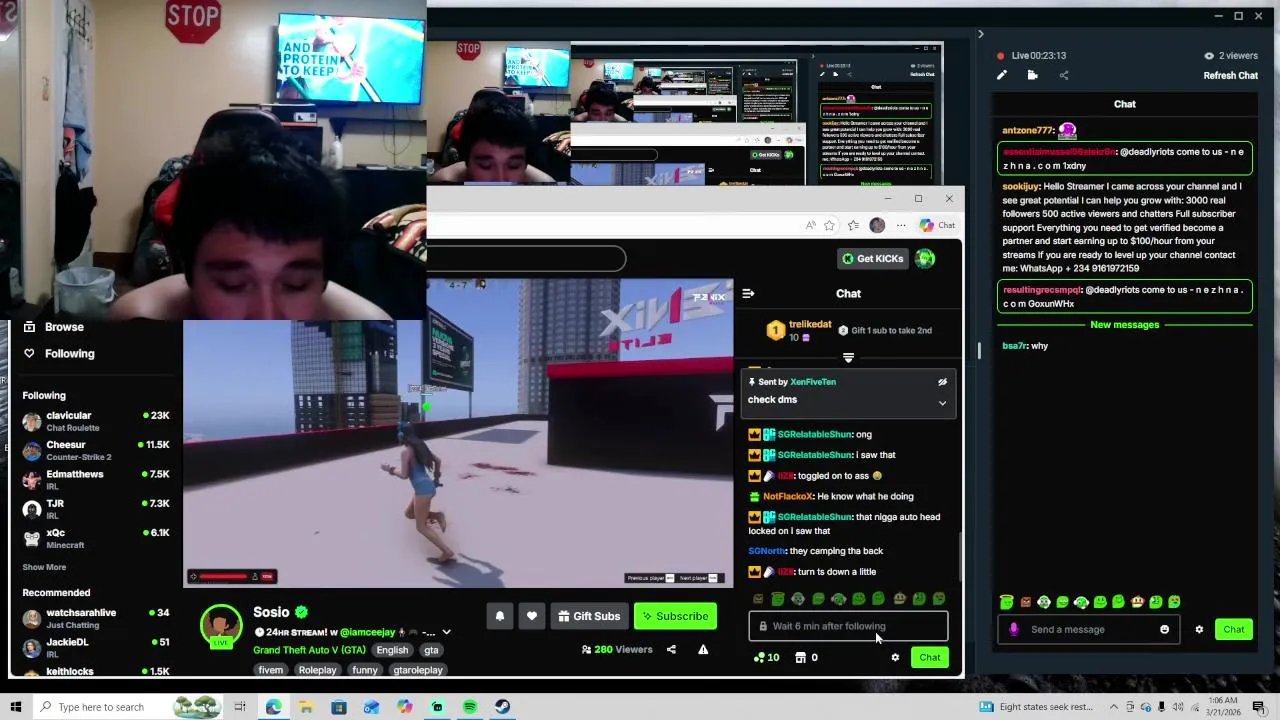Click the Gift Subs button
This screenshot has height=720, width=1280.
pos(589,617)
